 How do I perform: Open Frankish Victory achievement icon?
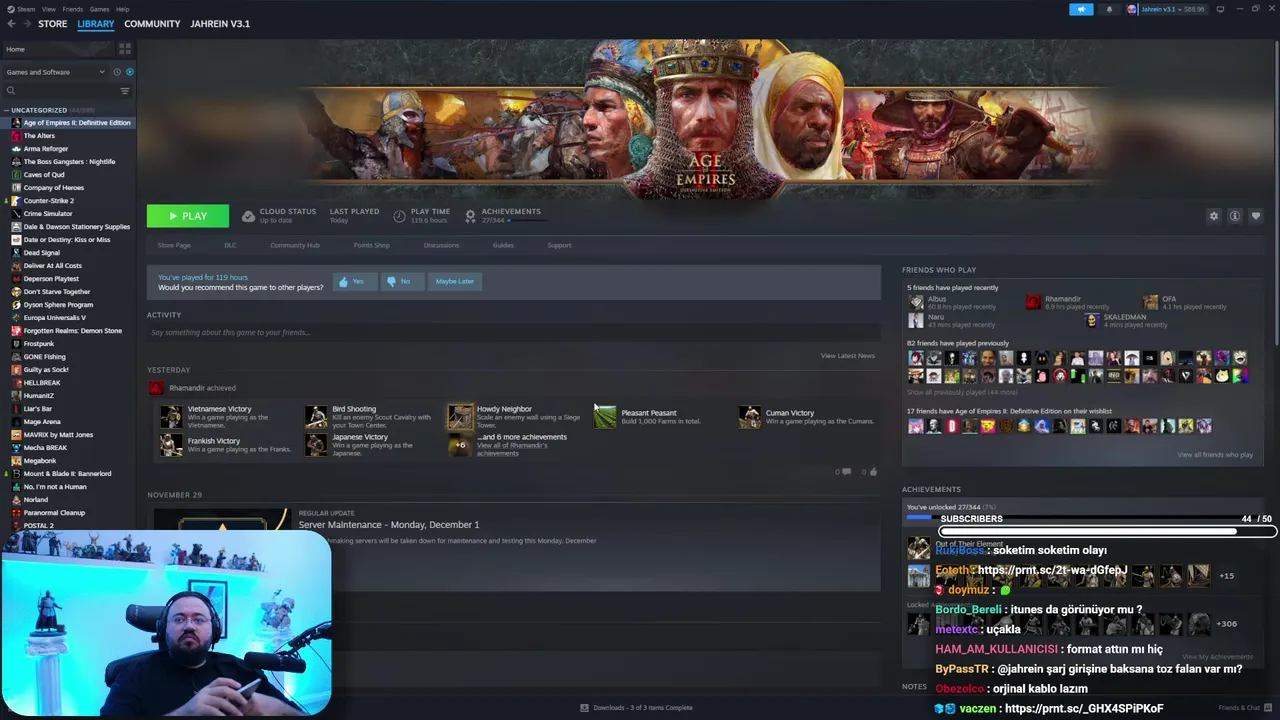[x=171, y=445]
